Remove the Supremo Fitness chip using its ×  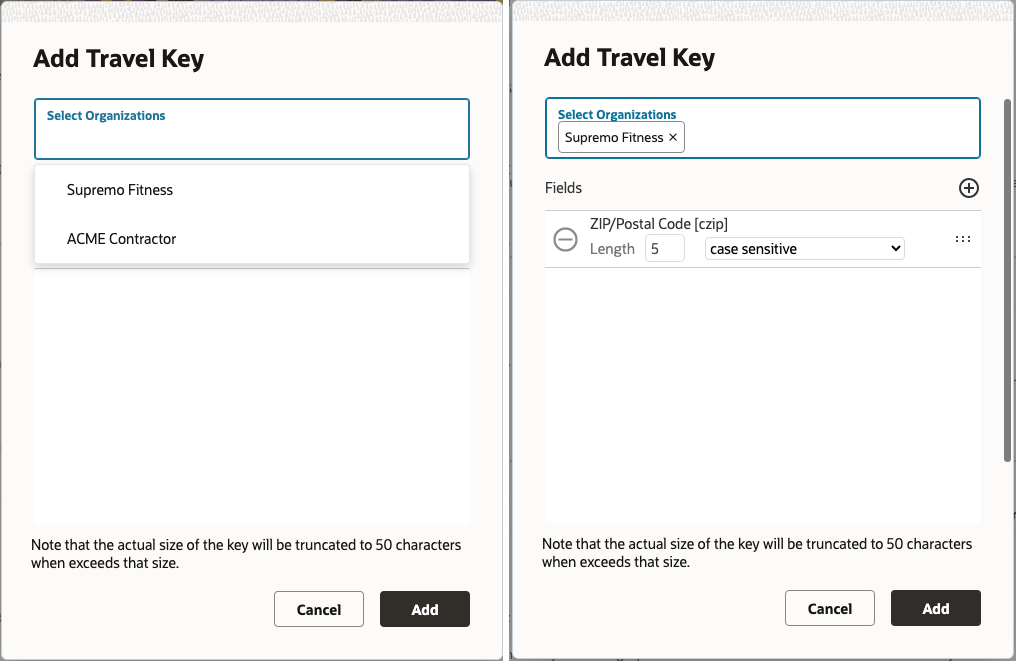click(x=673, y=138)
